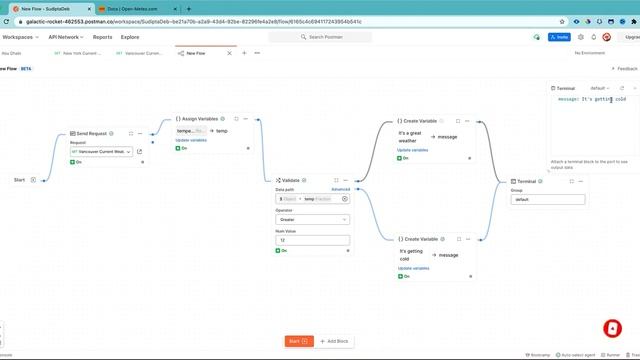Click the Send Request block title icon

(x=73, y=133)
